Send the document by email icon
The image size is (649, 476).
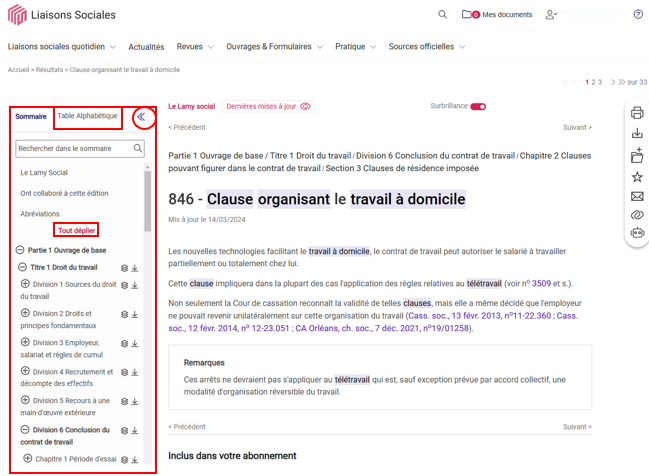coord(637,196)
